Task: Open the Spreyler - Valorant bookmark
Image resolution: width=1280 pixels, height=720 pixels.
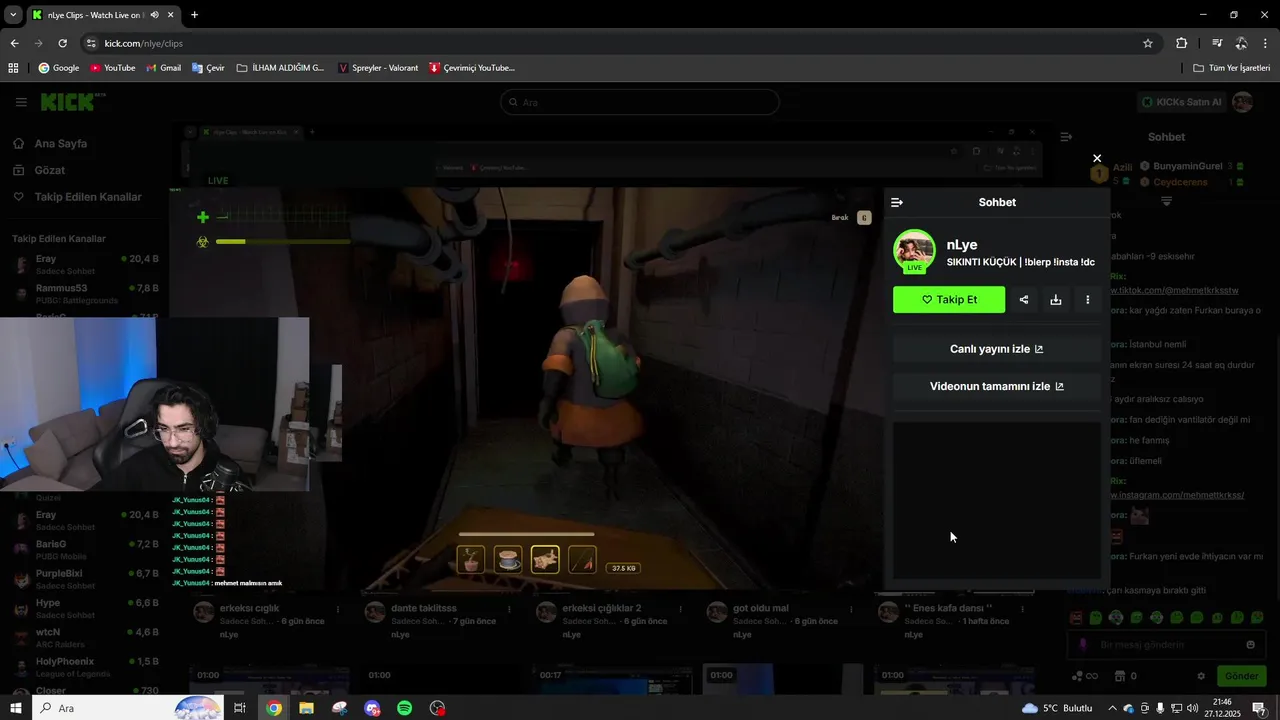Action: [x=378, y=68]
